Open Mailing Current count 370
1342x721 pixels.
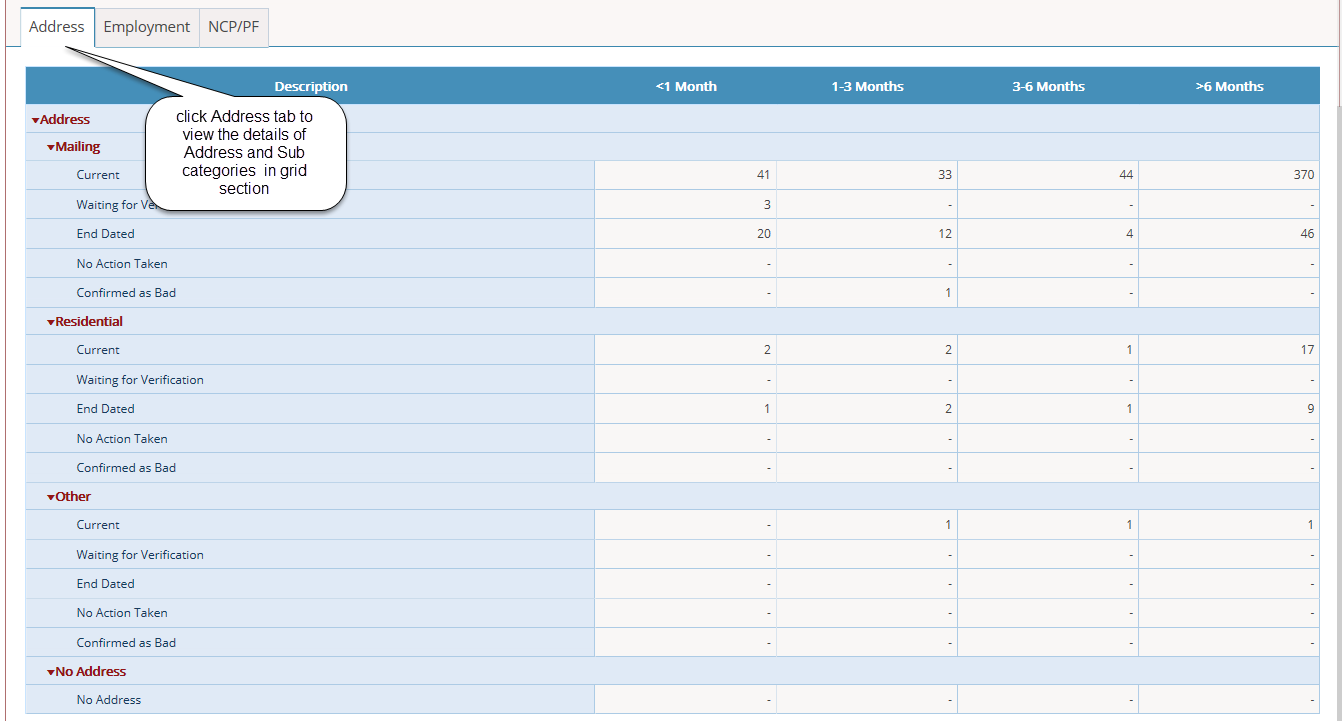point(1304,175)
